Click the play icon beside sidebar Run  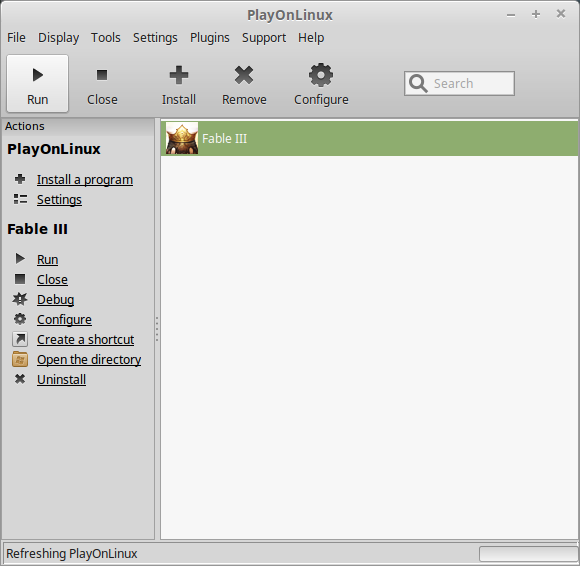pyautogui.click(x=20, y=259)
